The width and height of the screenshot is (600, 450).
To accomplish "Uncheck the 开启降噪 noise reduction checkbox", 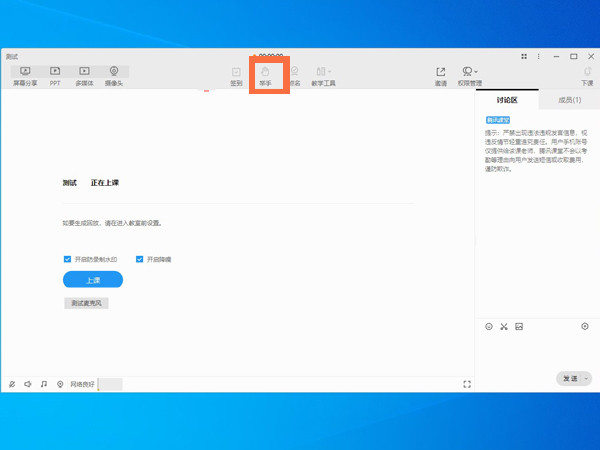I will point(140,259).
